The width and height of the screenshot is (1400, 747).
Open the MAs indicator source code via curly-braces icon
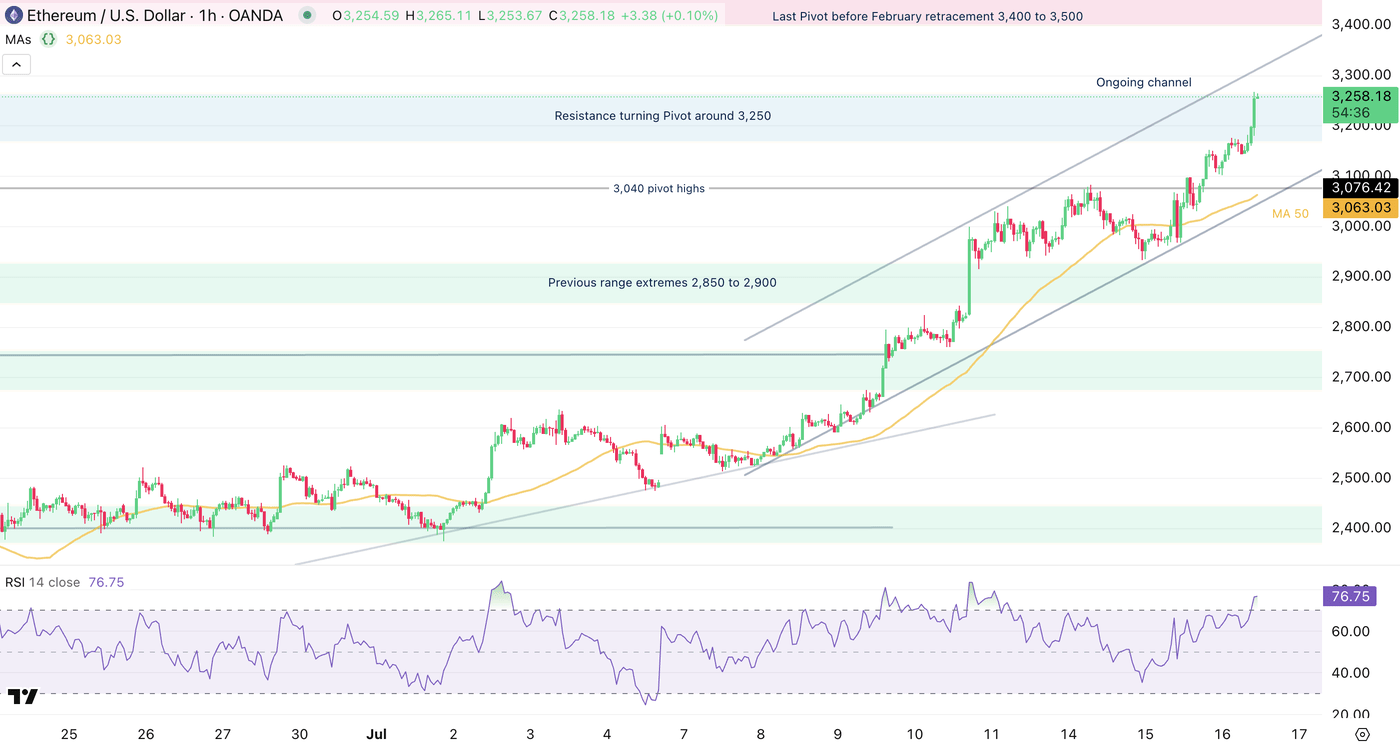coord(46,39)
